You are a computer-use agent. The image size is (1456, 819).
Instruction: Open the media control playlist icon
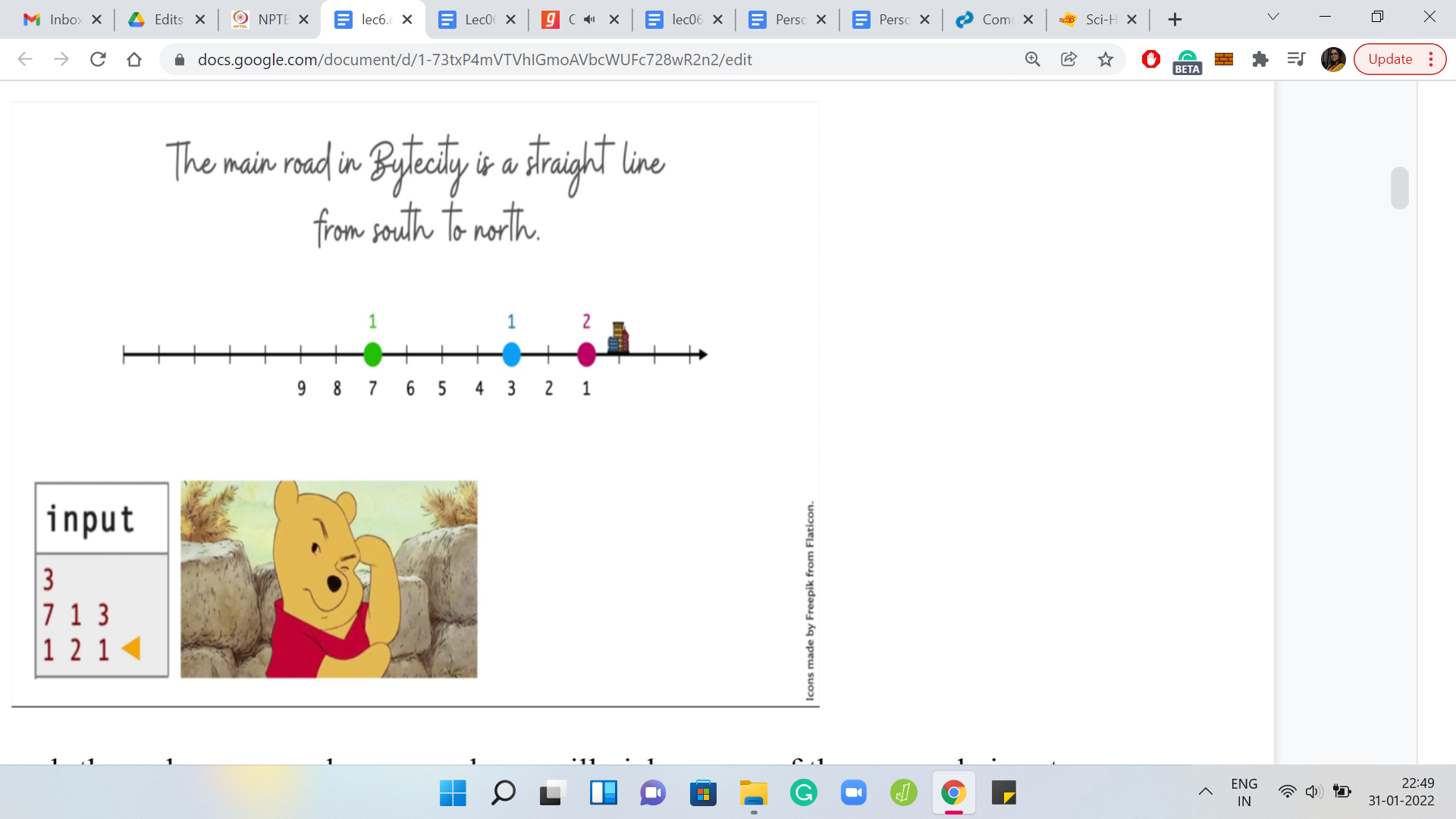click(x=1296, y=59)
